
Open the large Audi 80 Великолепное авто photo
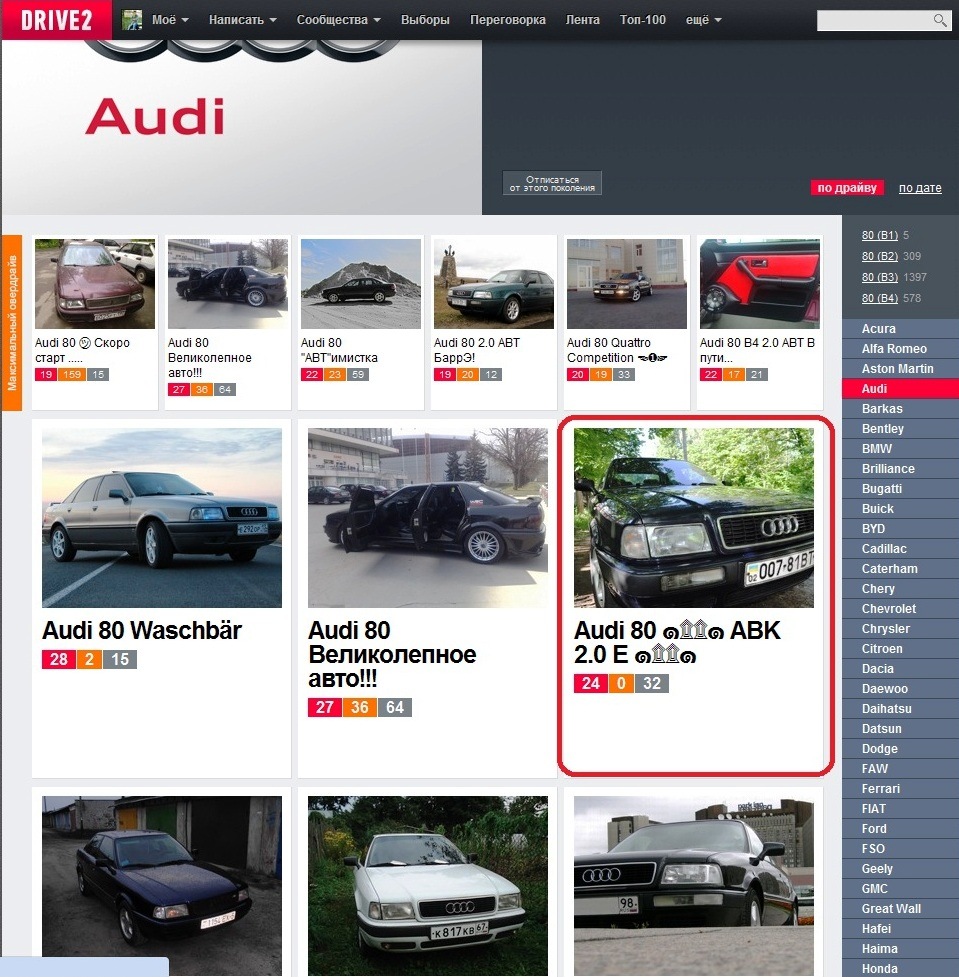coord(427,518)
